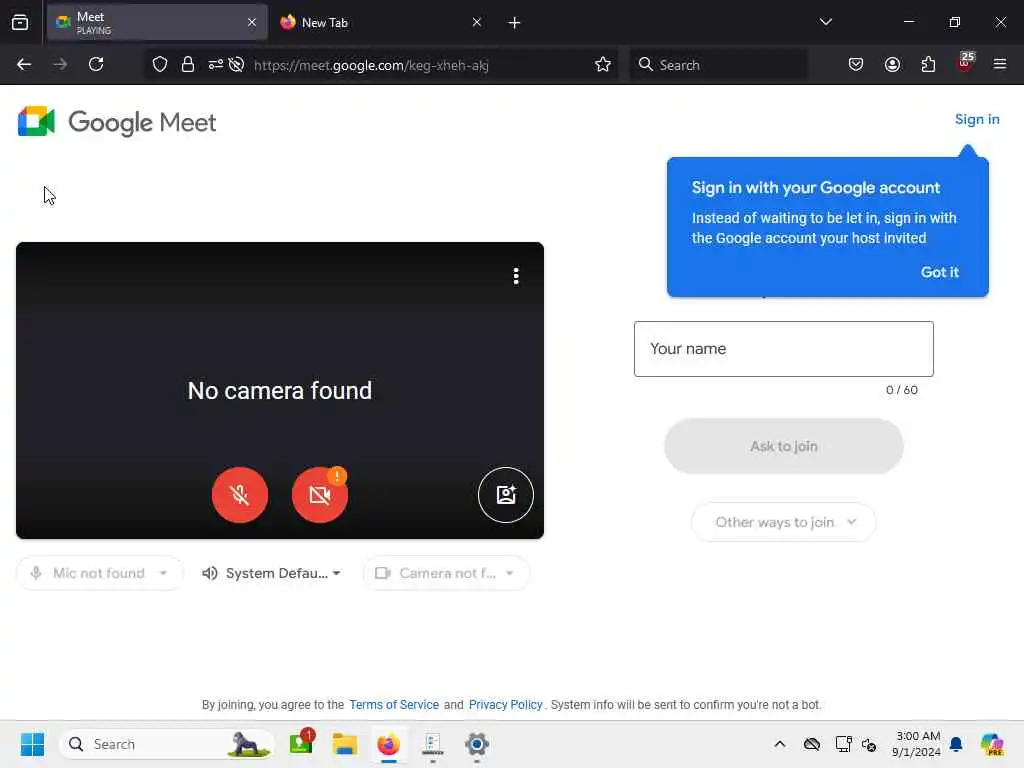
Task: Open Firefox application menu
Action: (x=1000, y=64)
